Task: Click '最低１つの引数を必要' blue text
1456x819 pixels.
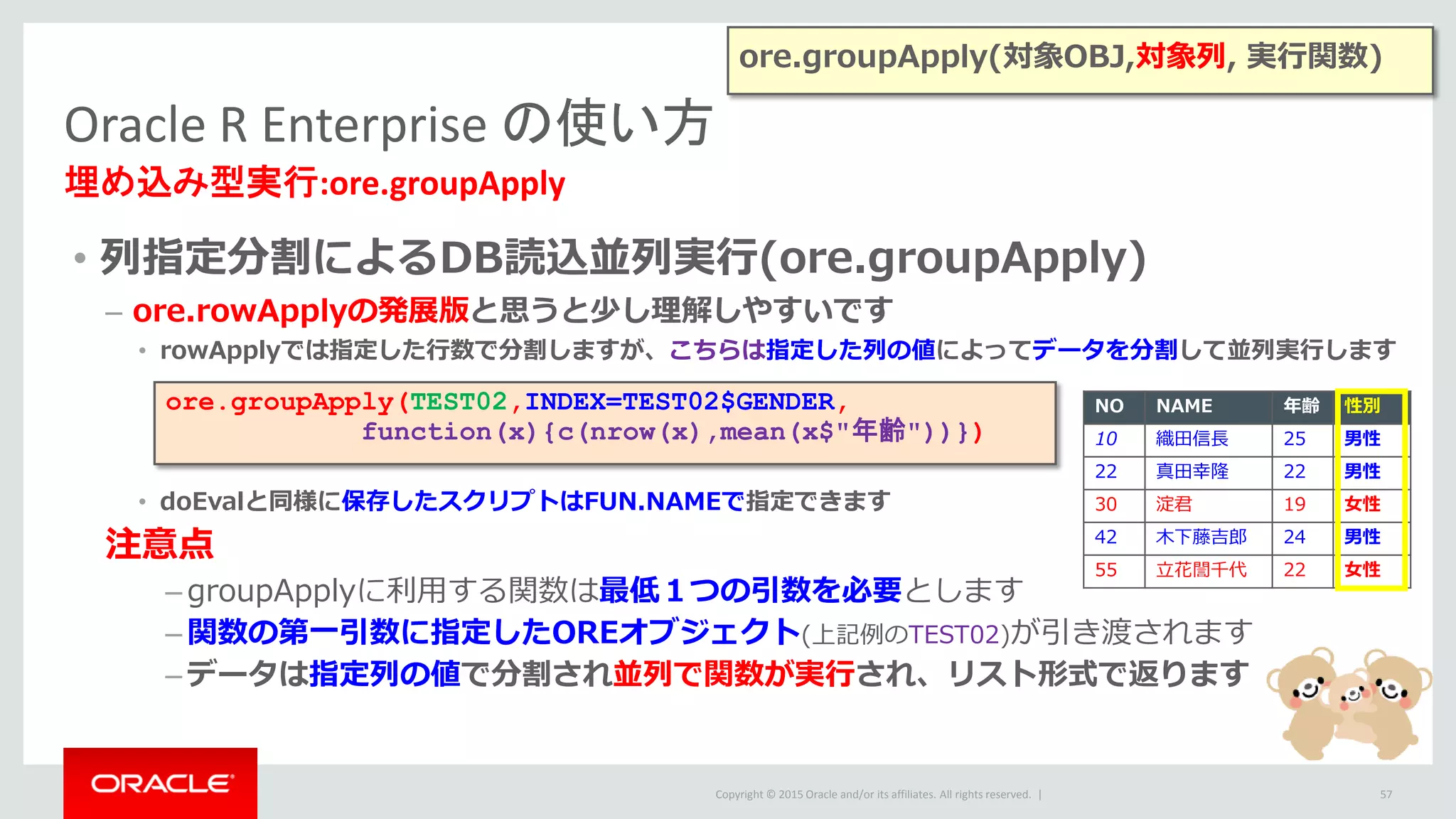Action: [751, 590]
